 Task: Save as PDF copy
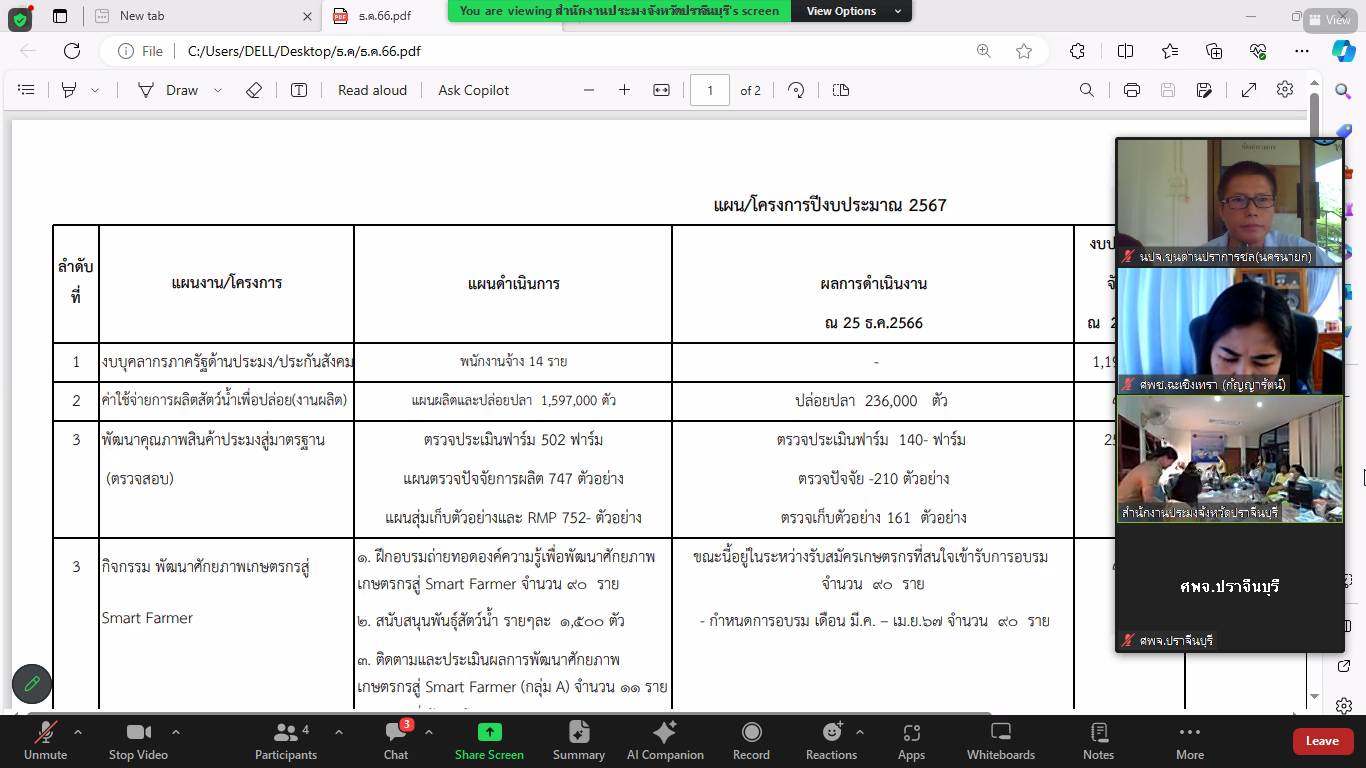[1204, 90]
